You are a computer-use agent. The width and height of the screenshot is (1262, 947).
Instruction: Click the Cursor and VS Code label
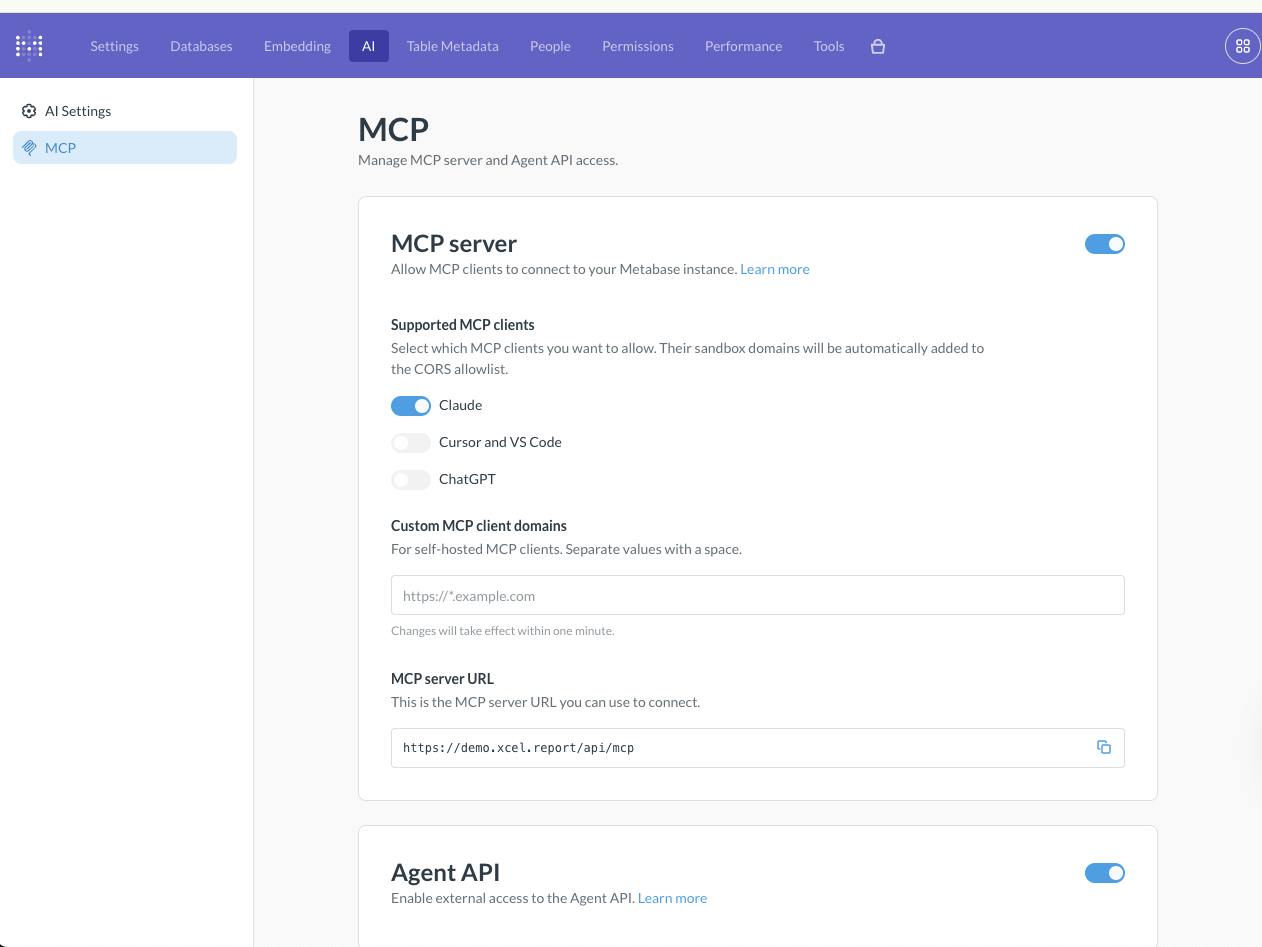pyautogui.click(x=500, y=442)
